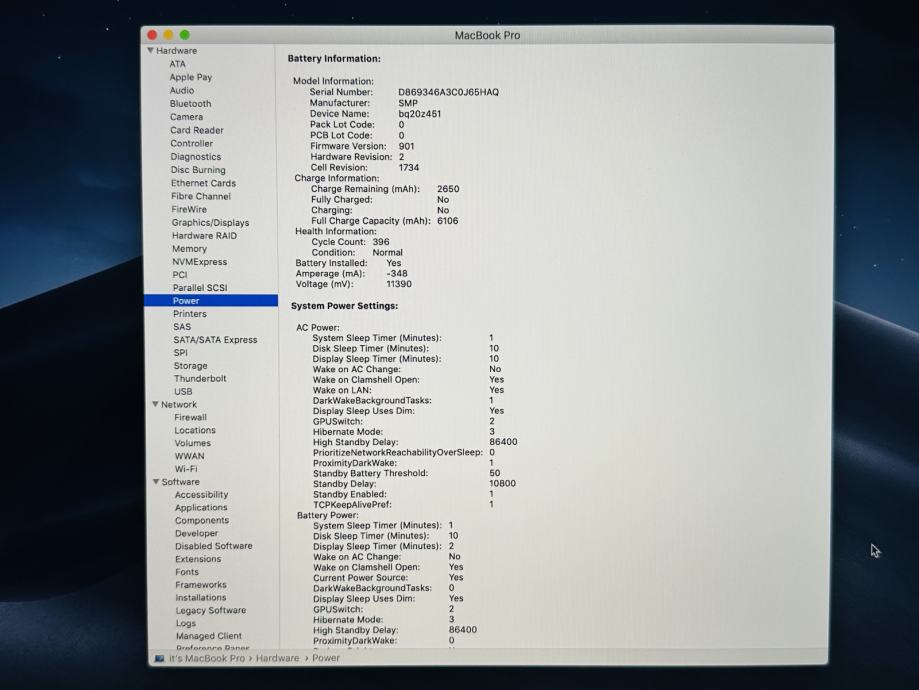Click the MacBook Pro path bar item
919x690 pixels.
(207, 658)
